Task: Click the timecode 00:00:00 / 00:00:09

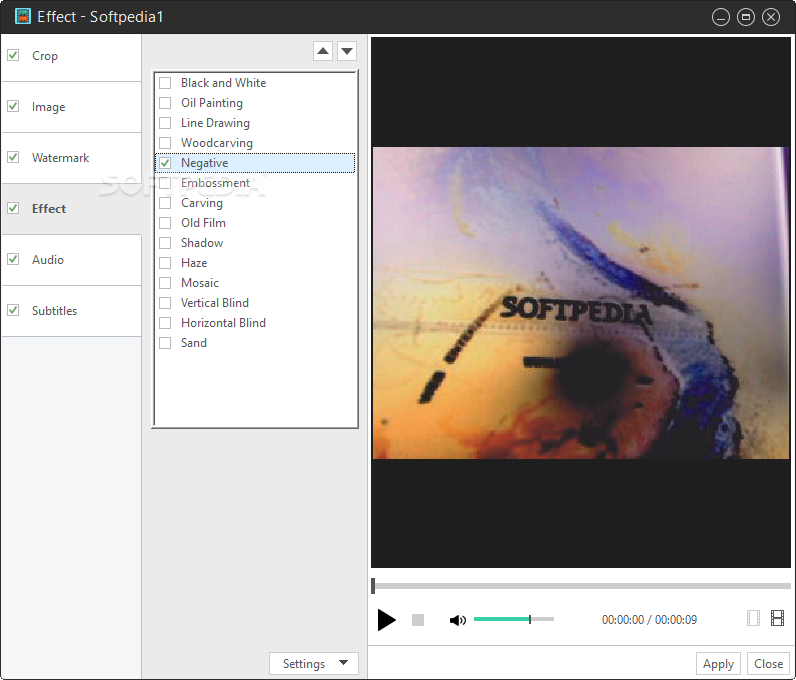Action: (649, 620)
